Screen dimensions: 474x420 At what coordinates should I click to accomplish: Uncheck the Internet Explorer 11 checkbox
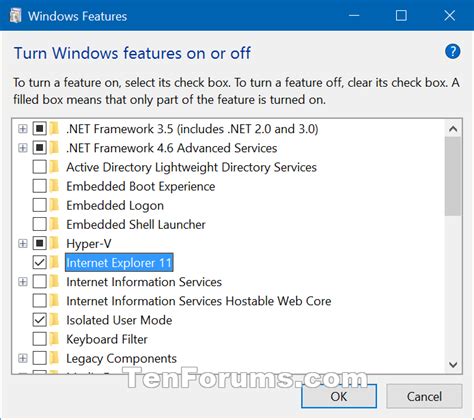(x=39, y=262)
